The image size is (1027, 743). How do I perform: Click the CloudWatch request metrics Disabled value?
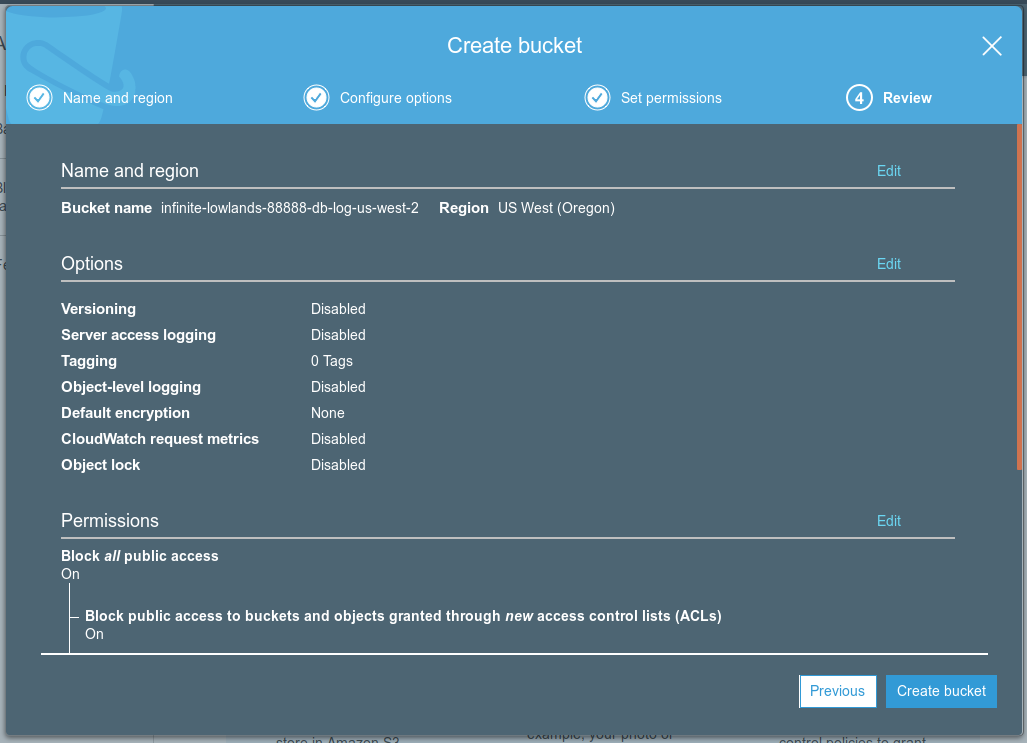click(338, 439)
